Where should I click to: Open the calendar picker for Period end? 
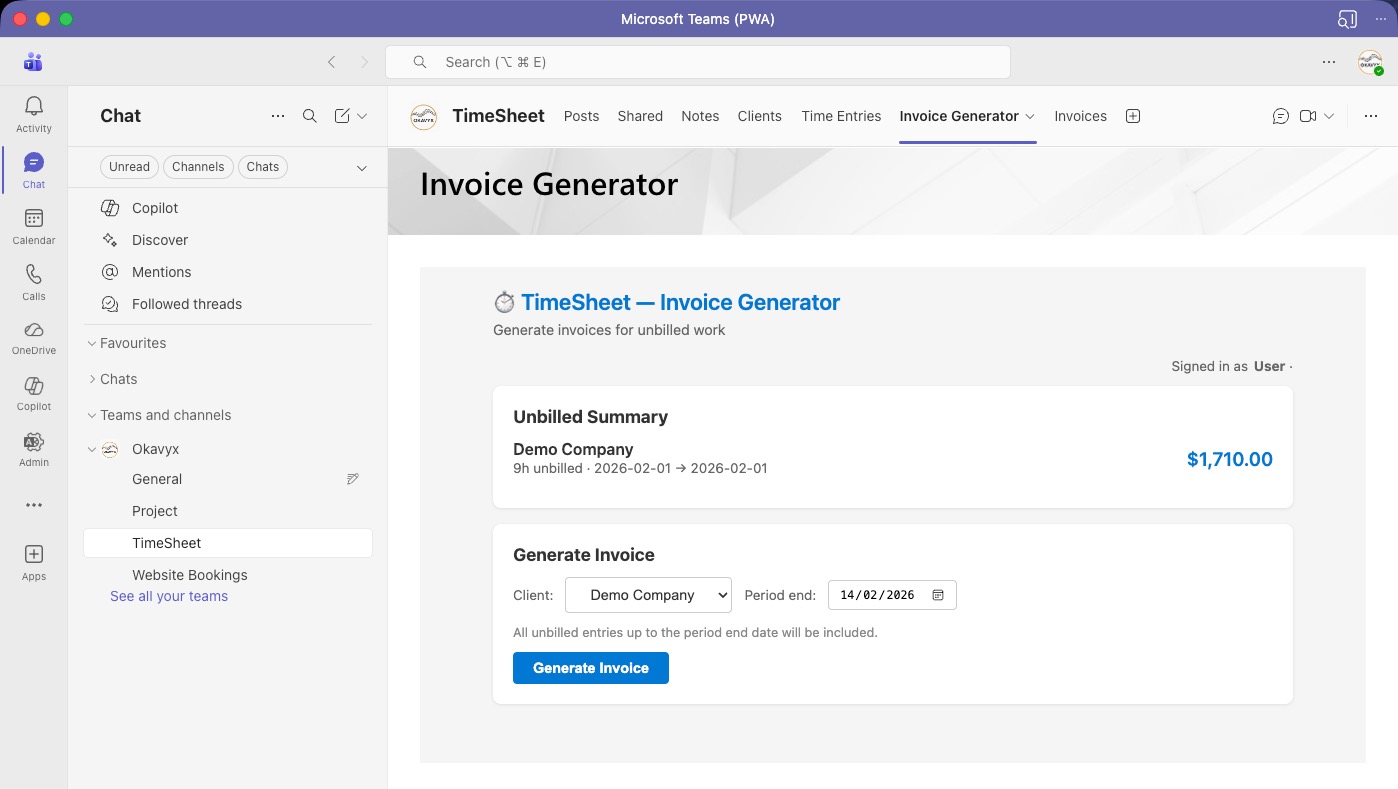coord(937,594)
